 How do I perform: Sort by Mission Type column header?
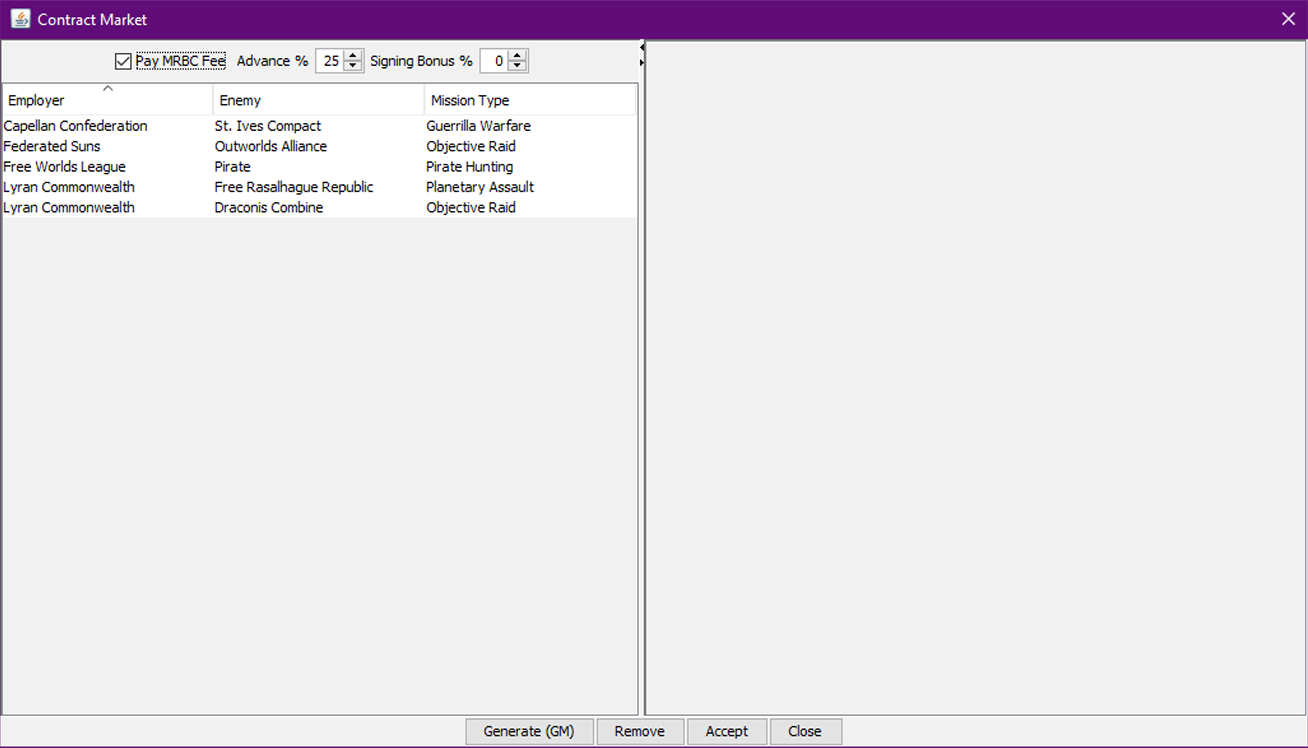pyautogui.click(x=529, y=100)
